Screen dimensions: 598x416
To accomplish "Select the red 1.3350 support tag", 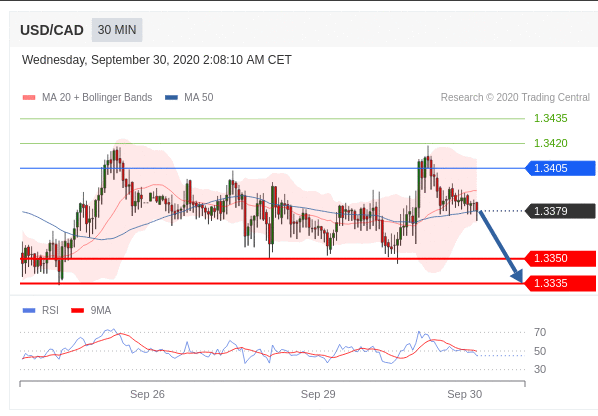I will click(x=560, y=259).
